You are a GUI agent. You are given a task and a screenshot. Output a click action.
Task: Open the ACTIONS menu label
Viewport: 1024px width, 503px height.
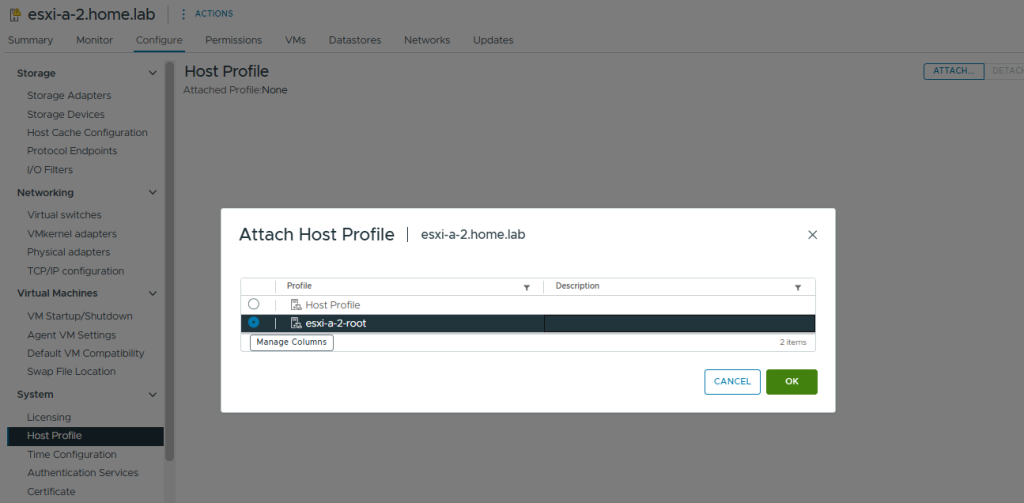[x=214, y=14]
